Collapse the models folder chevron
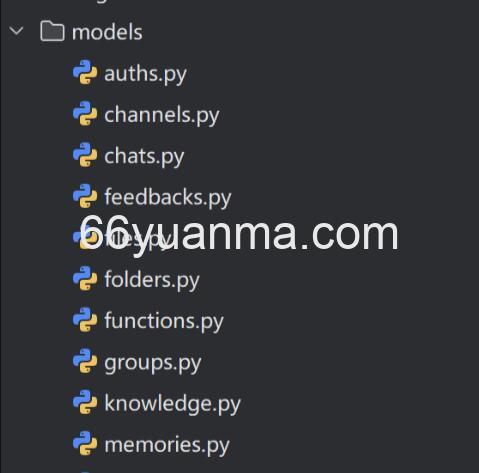 point(16,31)
